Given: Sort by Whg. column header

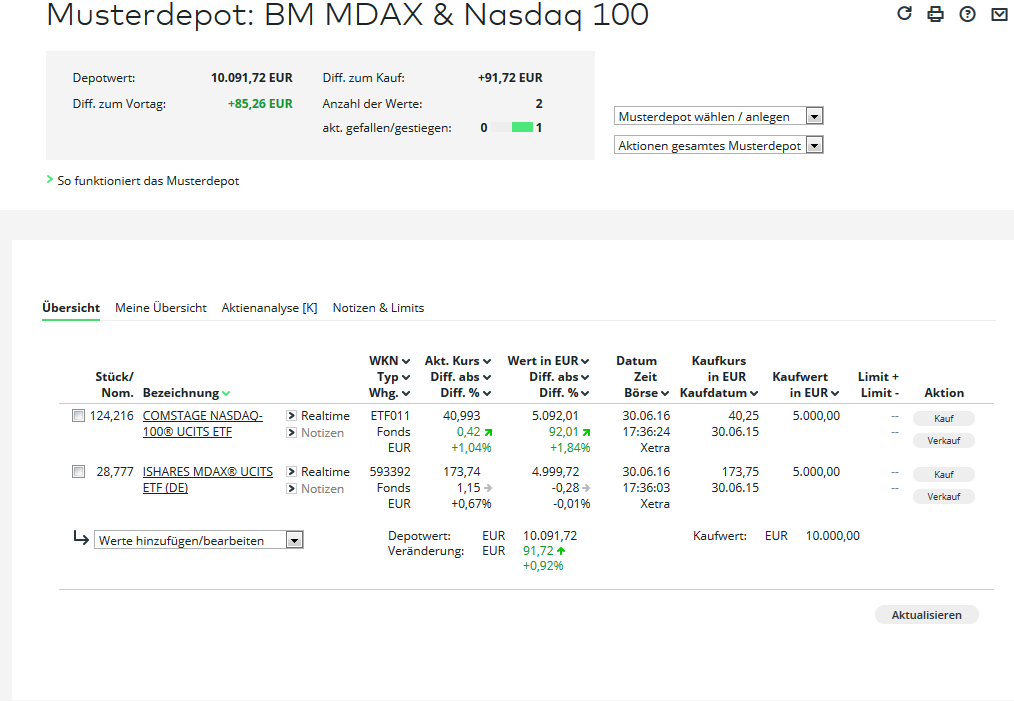Looking at the screenshot, I should [x=389, y=393].
